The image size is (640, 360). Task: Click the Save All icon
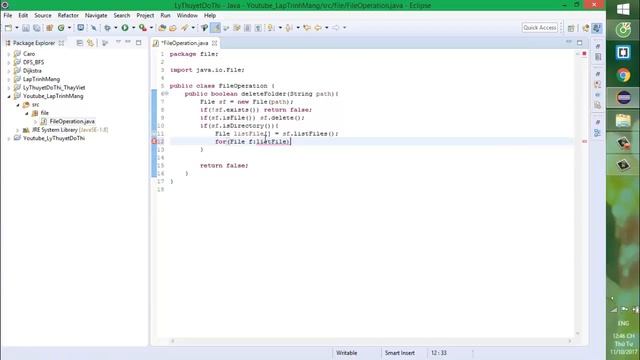pyautogui.click(x=37, y=28)
